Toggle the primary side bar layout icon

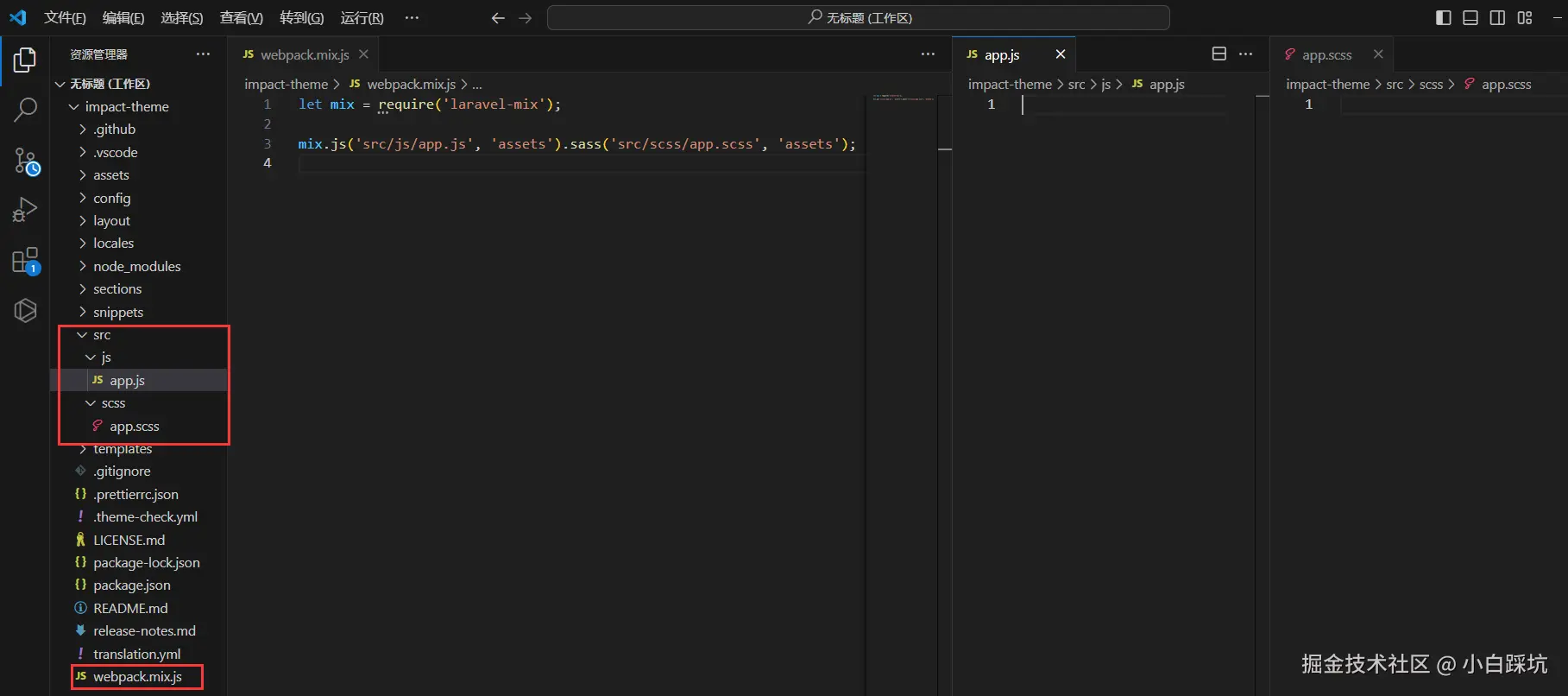(x=1443, y=18)
